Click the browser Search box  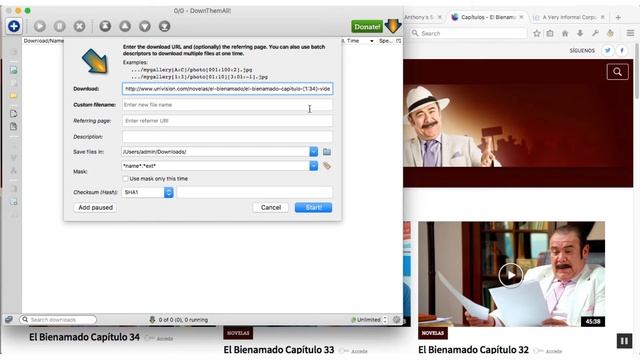(x=469, y=33)
